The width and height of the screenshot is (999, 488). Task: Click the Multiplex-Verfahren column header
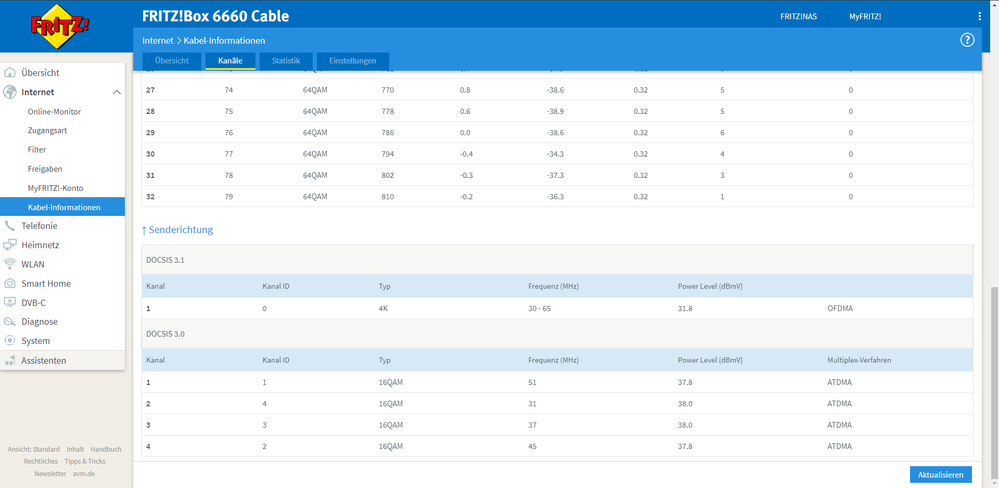point(859,360)
